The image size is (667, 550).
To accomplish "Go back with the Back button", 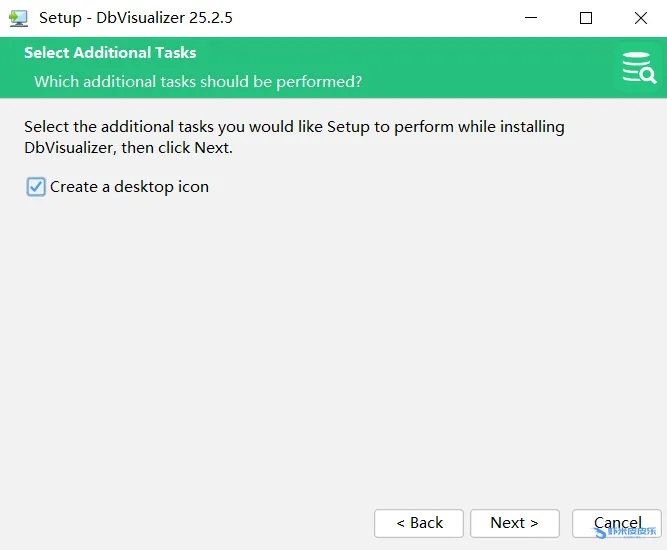I will [x=419, y=523].
